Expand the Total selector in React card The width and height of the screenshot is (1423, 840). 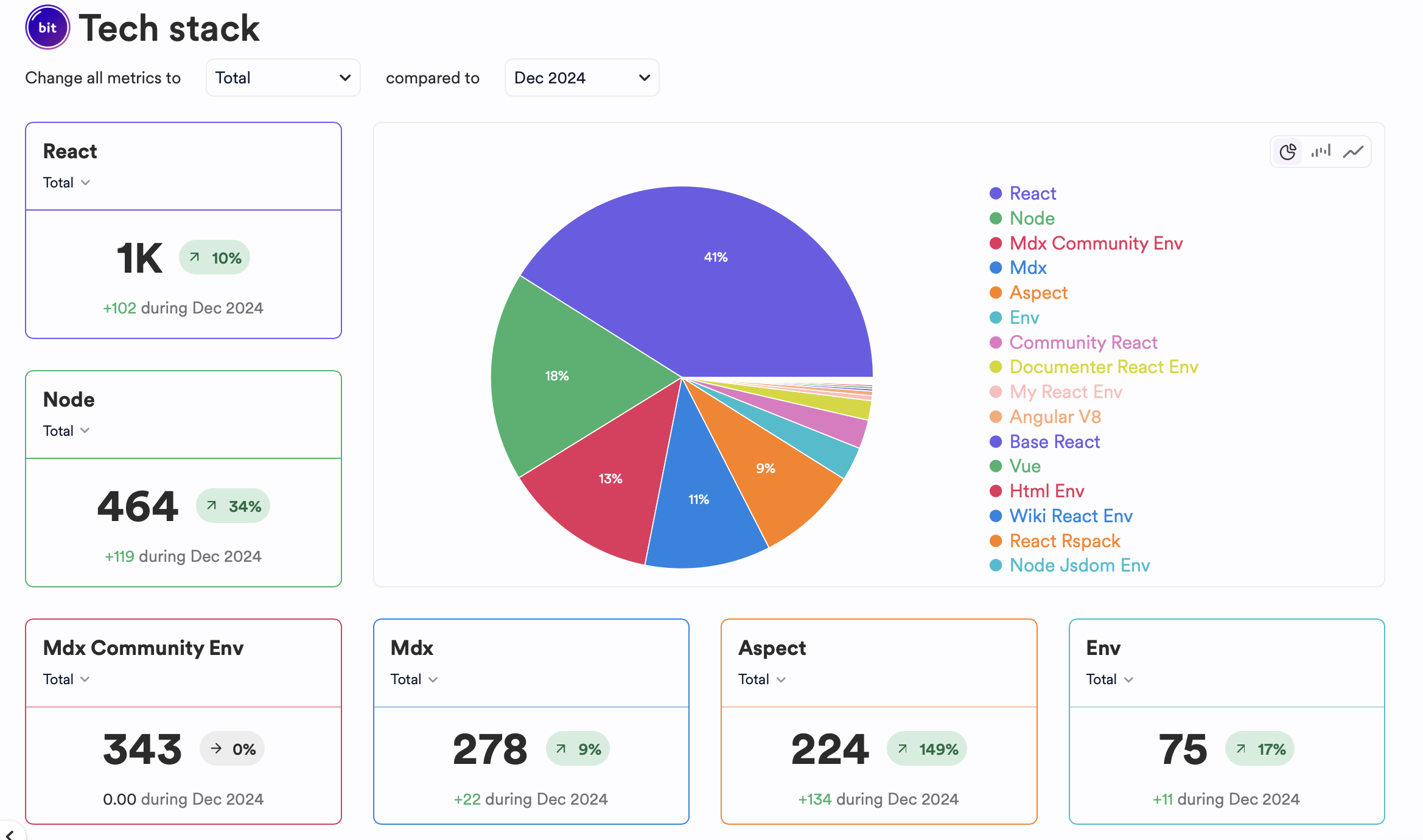[67, 183]
